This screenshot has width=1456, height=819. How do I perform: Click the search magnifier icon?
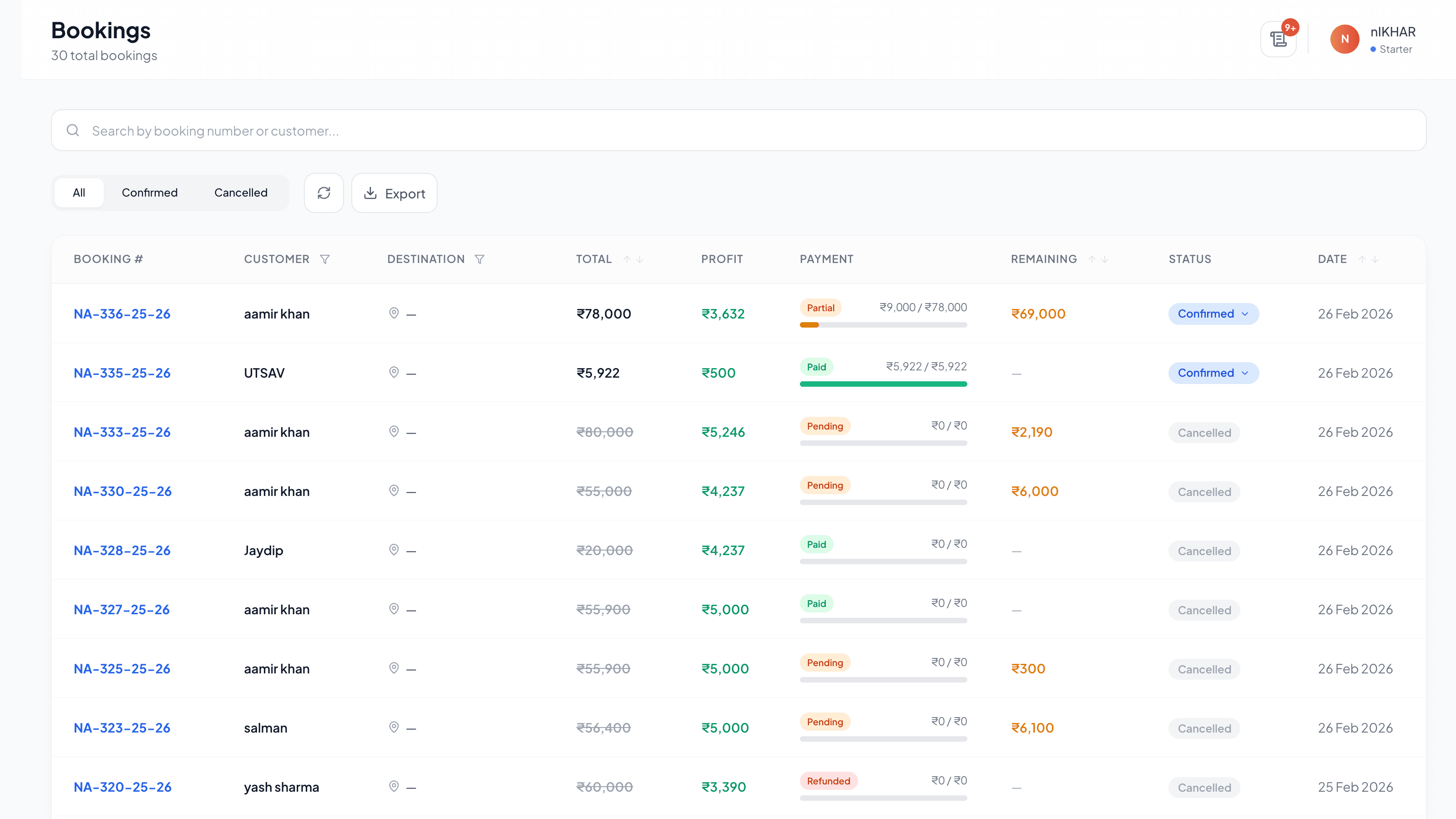coord(72,130)
